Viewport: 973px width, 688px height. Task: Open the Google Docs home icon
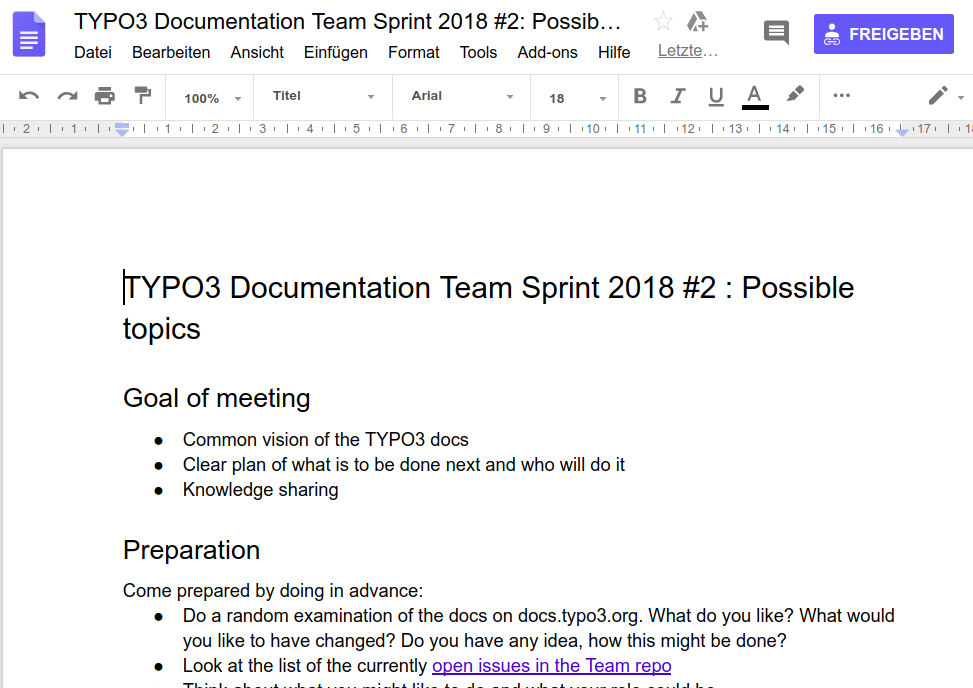pos(29,35)
